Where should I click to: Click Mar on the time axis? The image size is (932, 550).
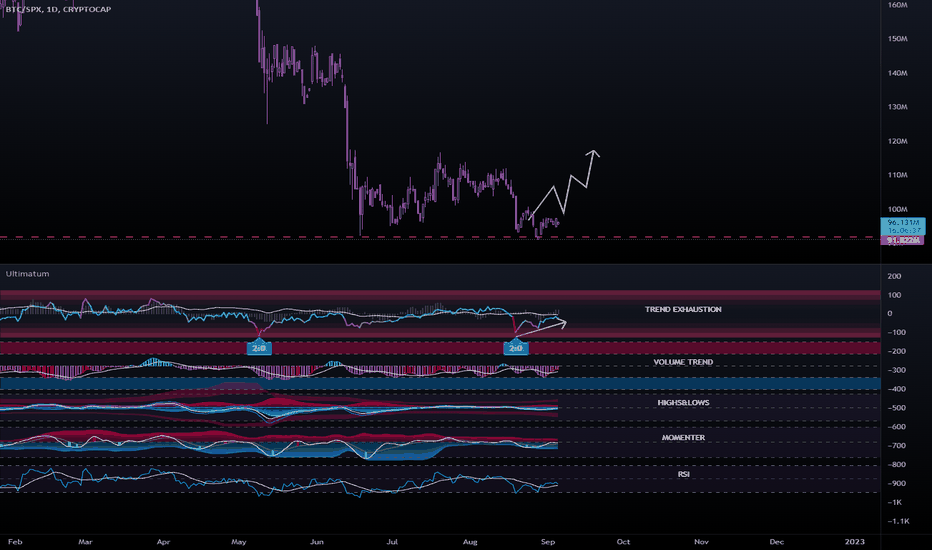click(x=85, y=542)
